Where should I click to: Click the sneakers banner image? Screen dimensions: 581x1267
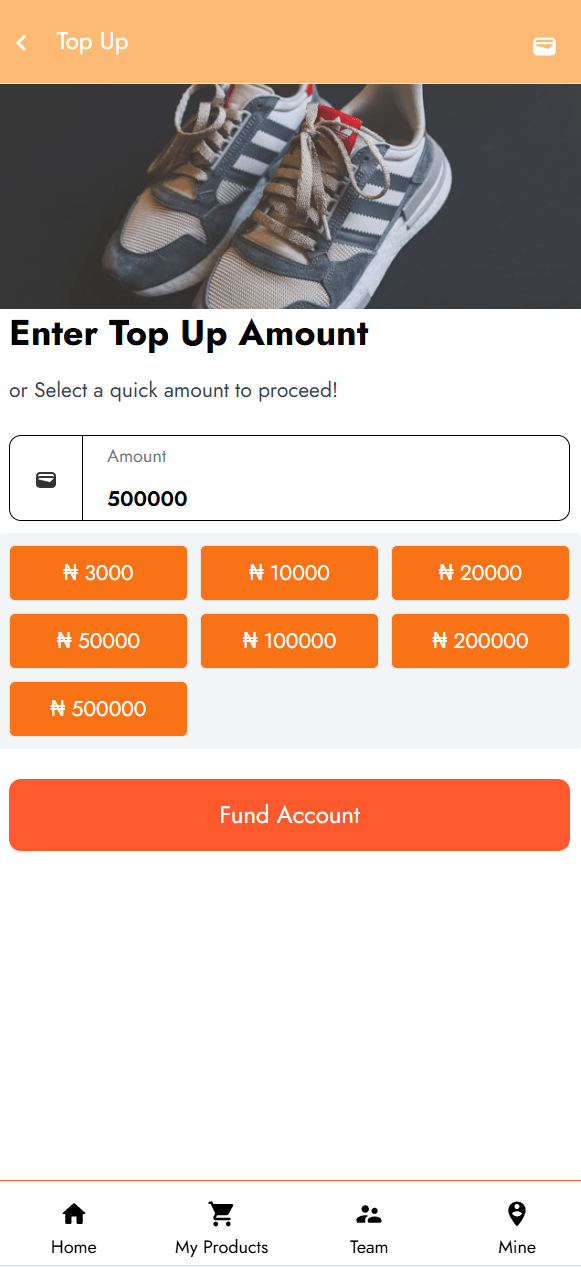pos(290,196)
